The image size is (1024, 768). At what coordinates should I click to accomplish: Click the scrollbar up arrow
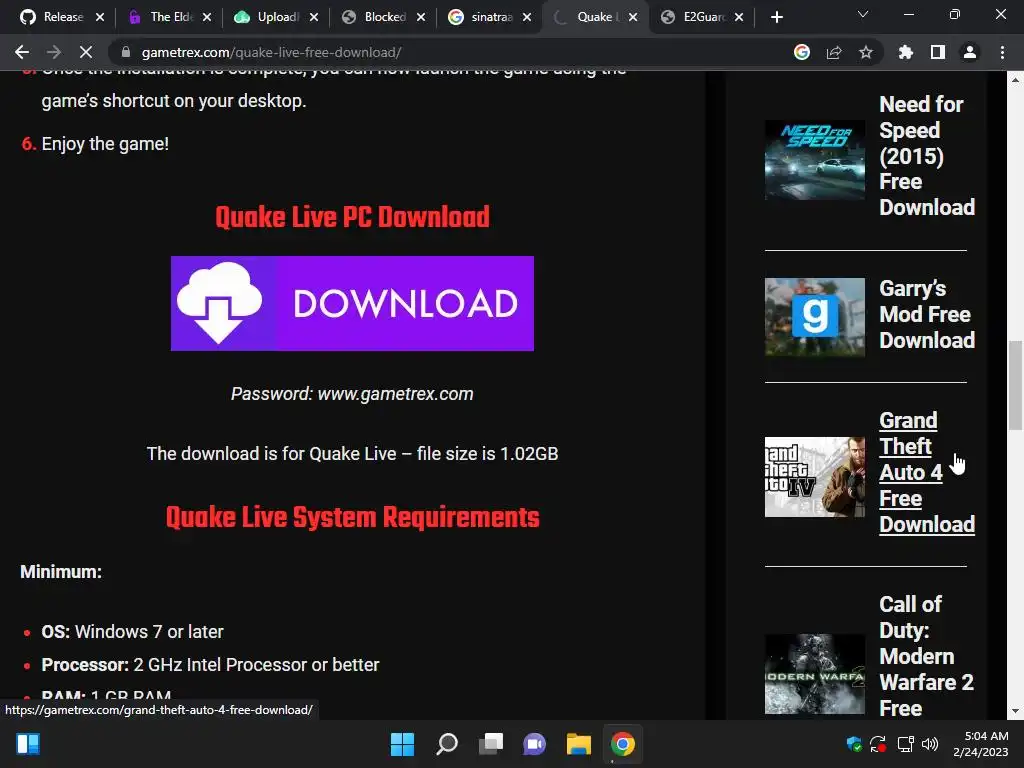1015,80
